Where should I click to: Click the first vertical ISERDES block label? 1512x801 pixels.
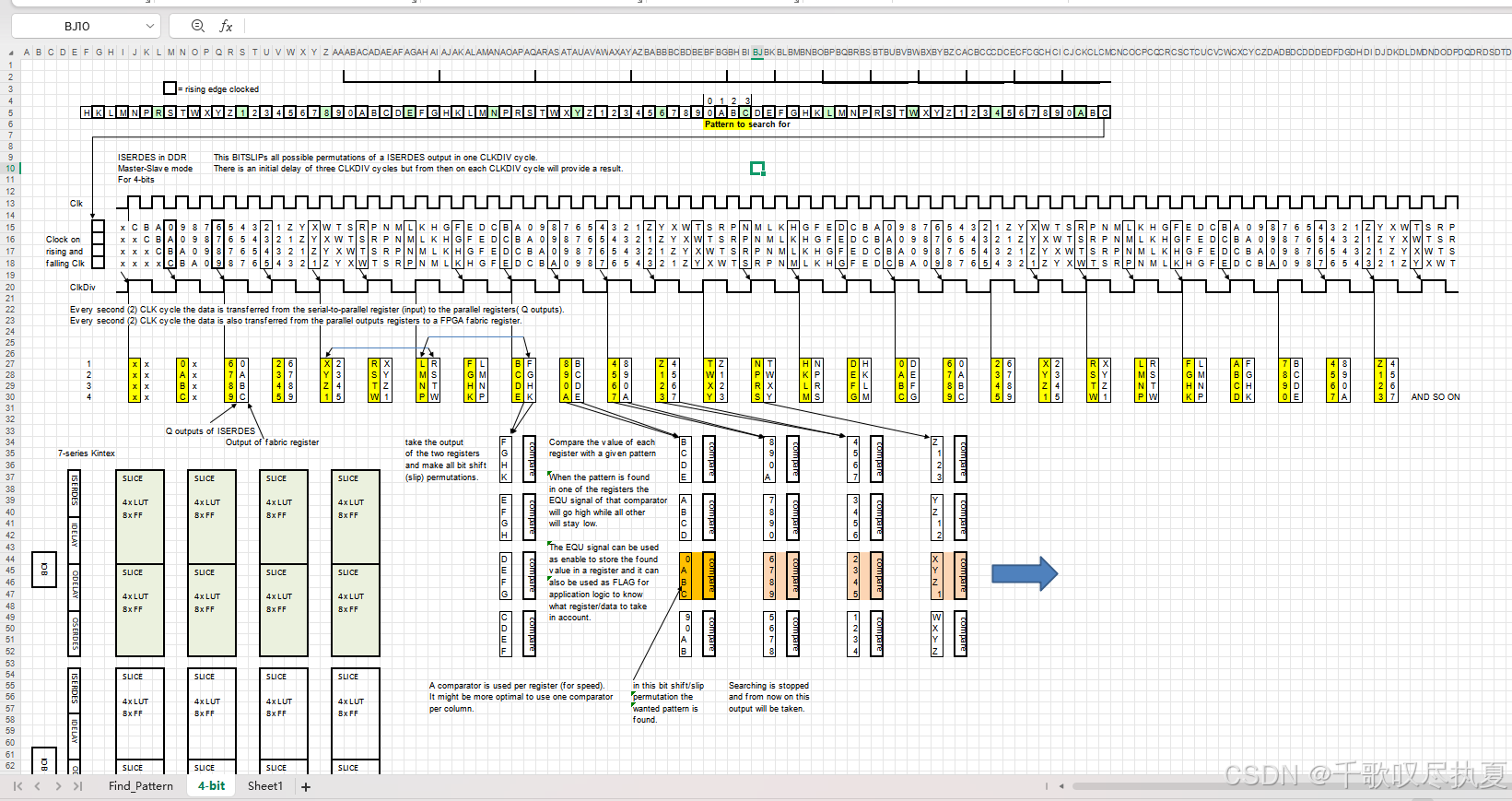75,489
